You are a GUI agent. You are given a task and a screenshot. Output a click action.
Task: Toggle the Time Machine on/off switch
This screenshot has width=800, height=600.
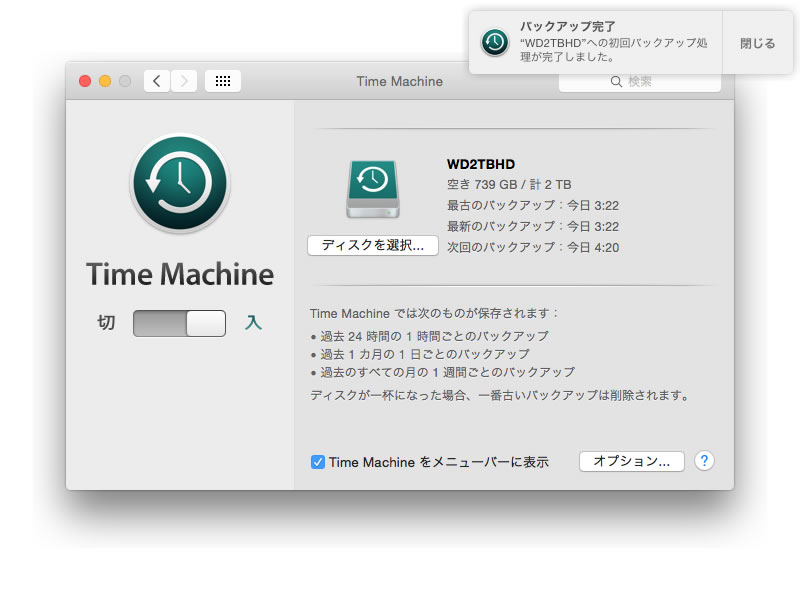coord(179,323)
